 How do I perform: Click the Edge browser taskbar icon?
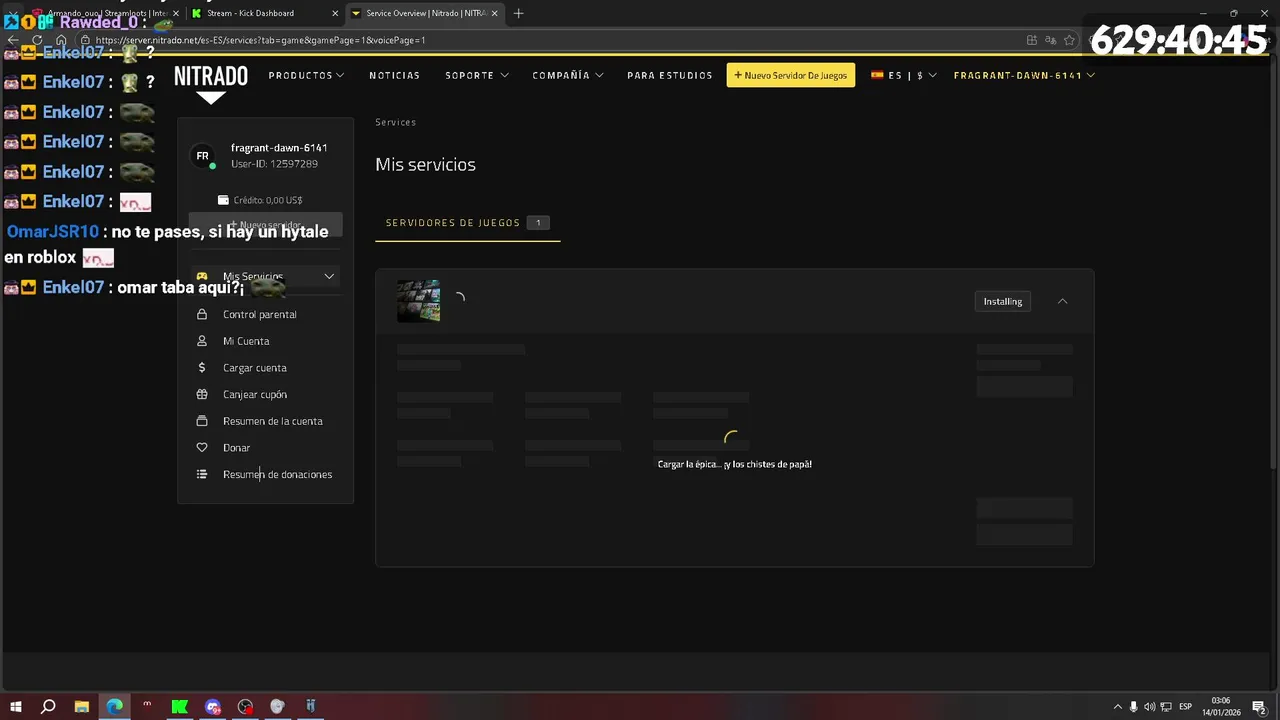pos(114,707)
